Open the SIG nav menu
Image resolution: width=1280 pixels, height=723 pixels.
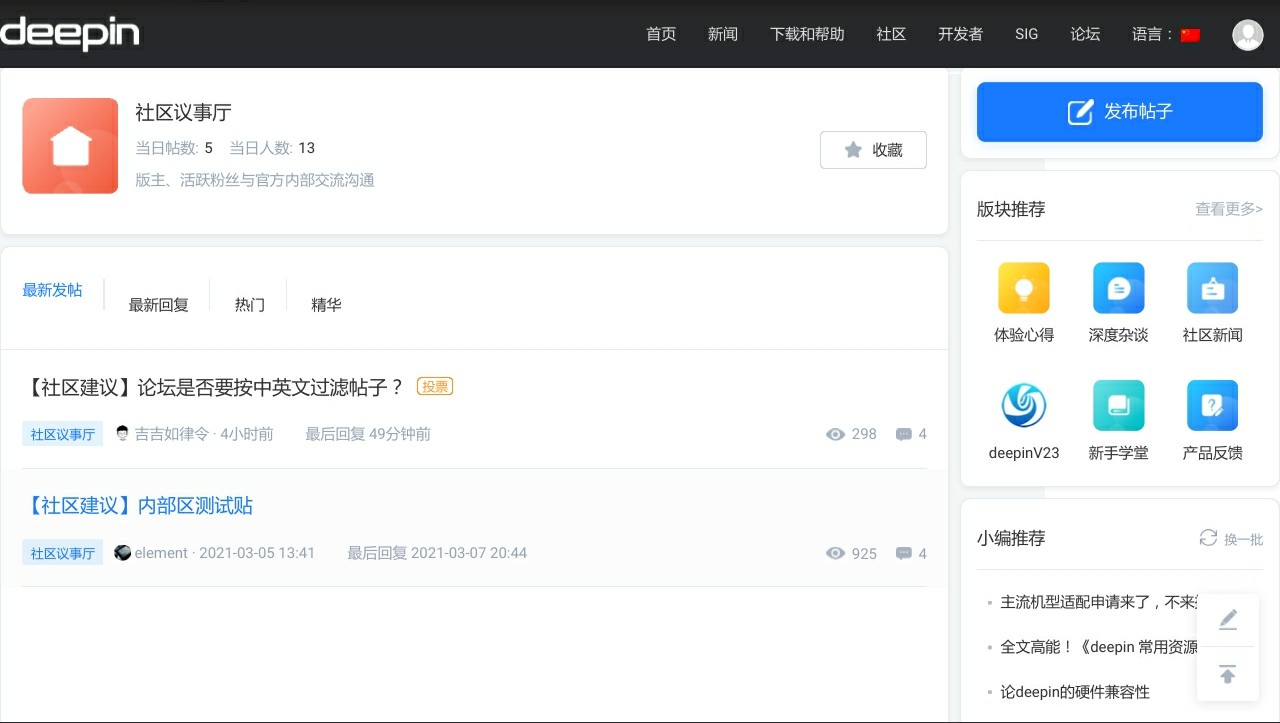point(1027,34)
